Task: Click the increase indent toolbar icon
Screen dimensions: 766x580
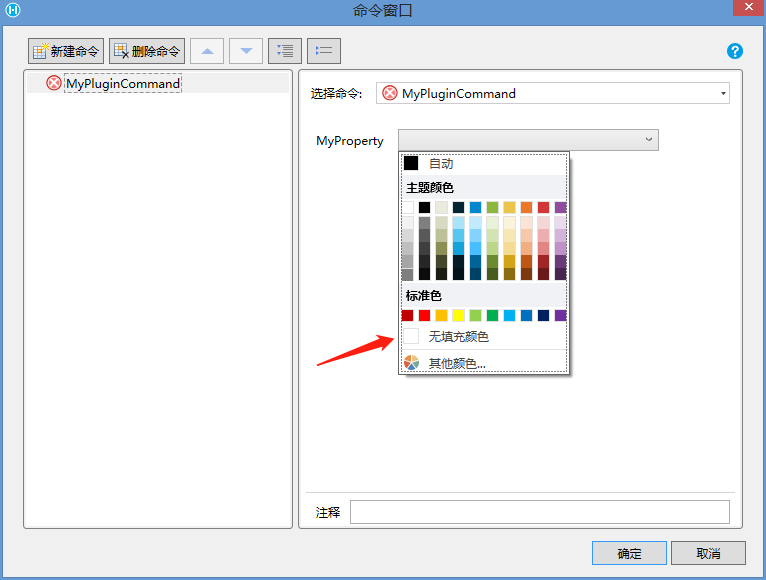Action: pos(285,51)
